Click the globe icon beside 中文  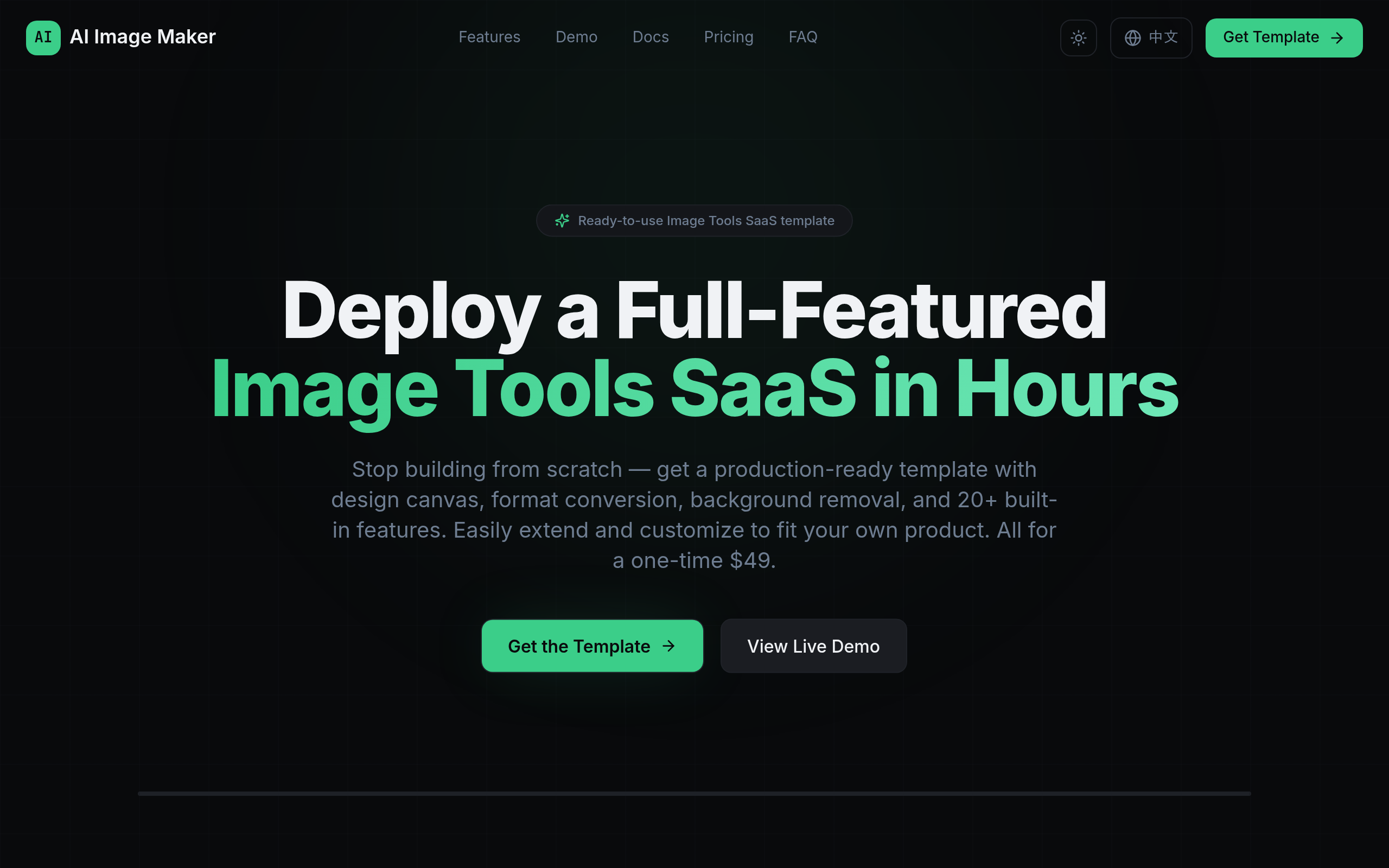coord(1132,38)
